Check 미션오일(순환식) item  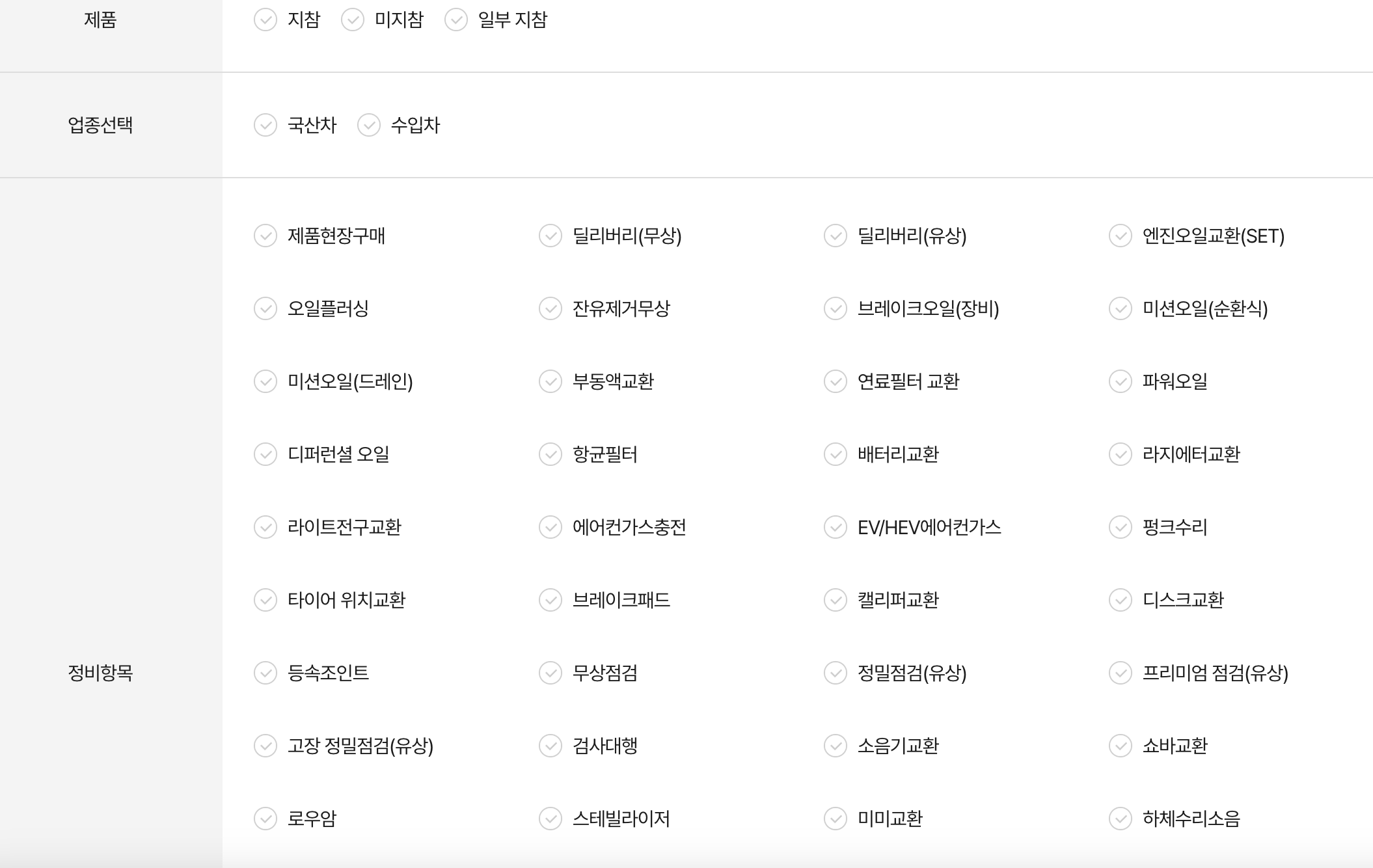1120,310
